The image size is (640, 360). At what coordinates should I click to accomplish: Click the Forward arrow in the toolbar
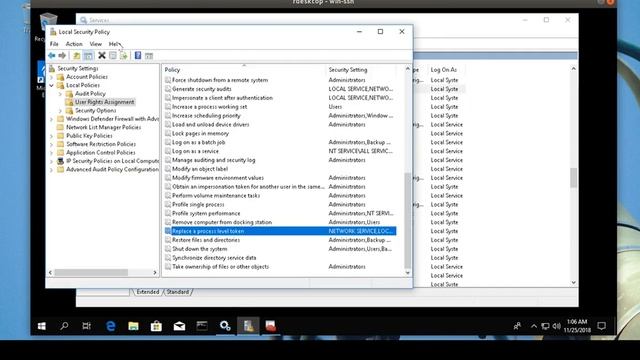[62, 56]
